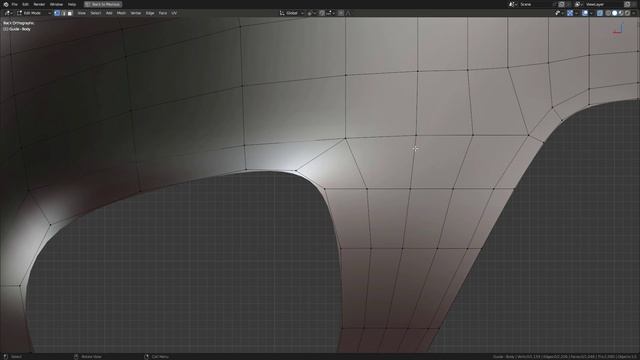Switch to wireframe shading
640x360 pixels.
[x=608, y=13]
